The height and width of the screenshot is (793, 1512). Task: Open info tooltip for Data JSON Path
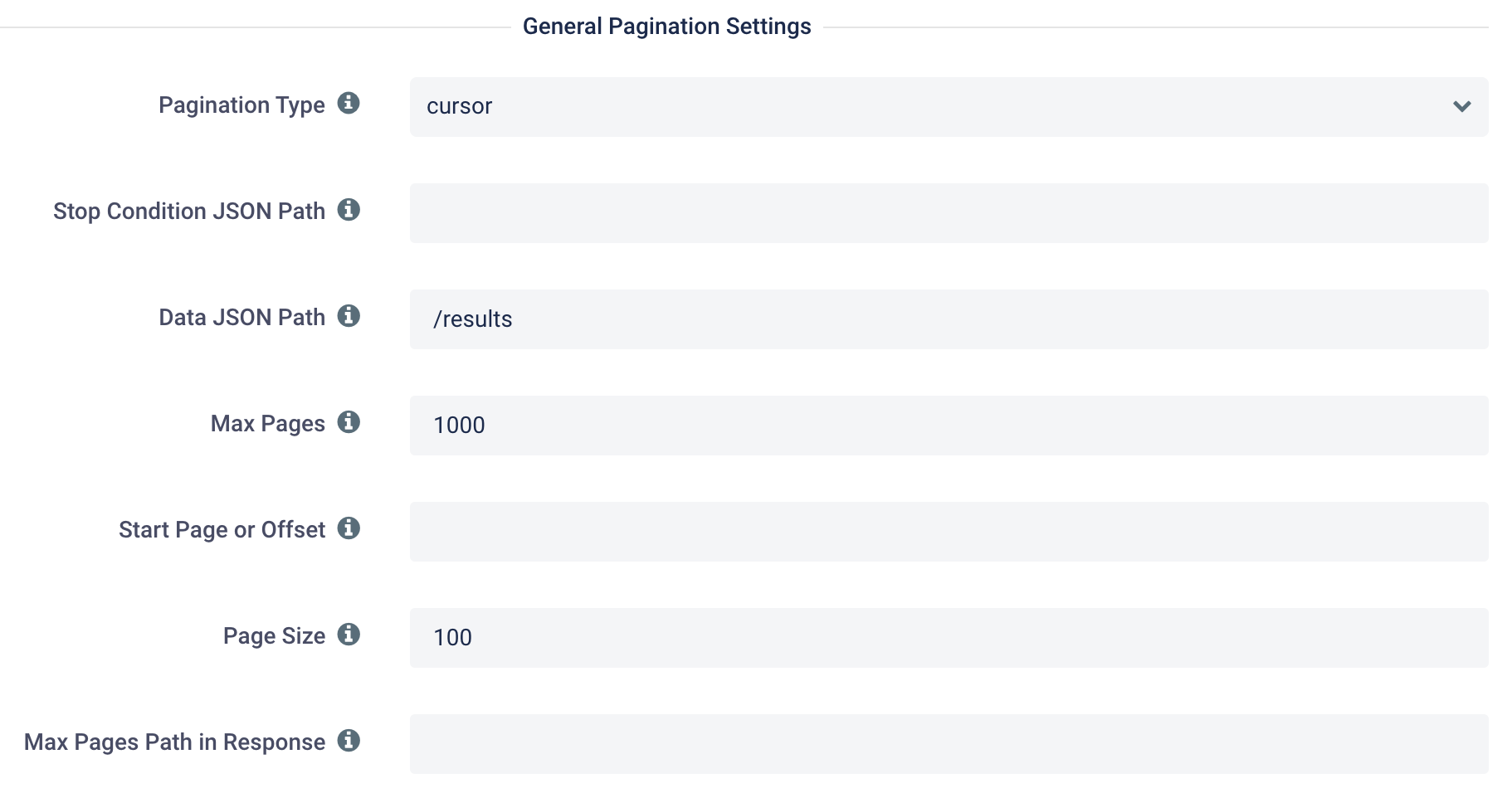349,316
